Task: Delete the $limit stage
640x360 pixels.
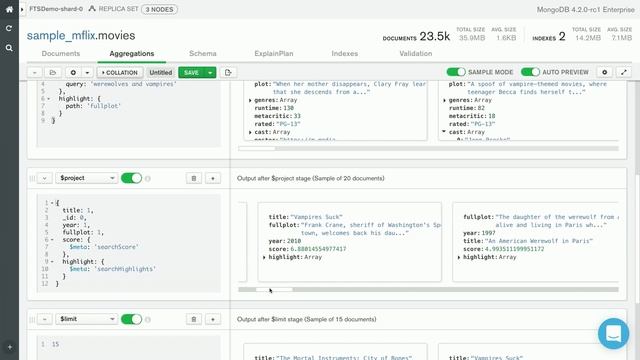Action: (194, 319)
